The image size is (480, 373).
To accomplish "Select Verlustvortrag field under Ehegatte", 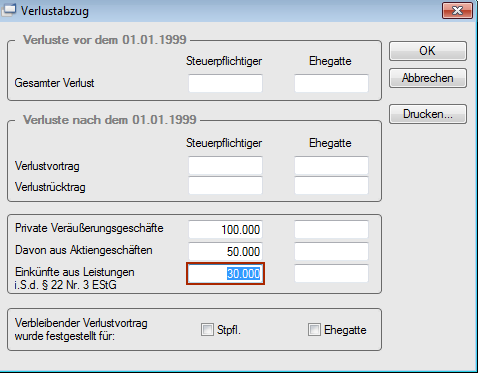I will (331, 165).
